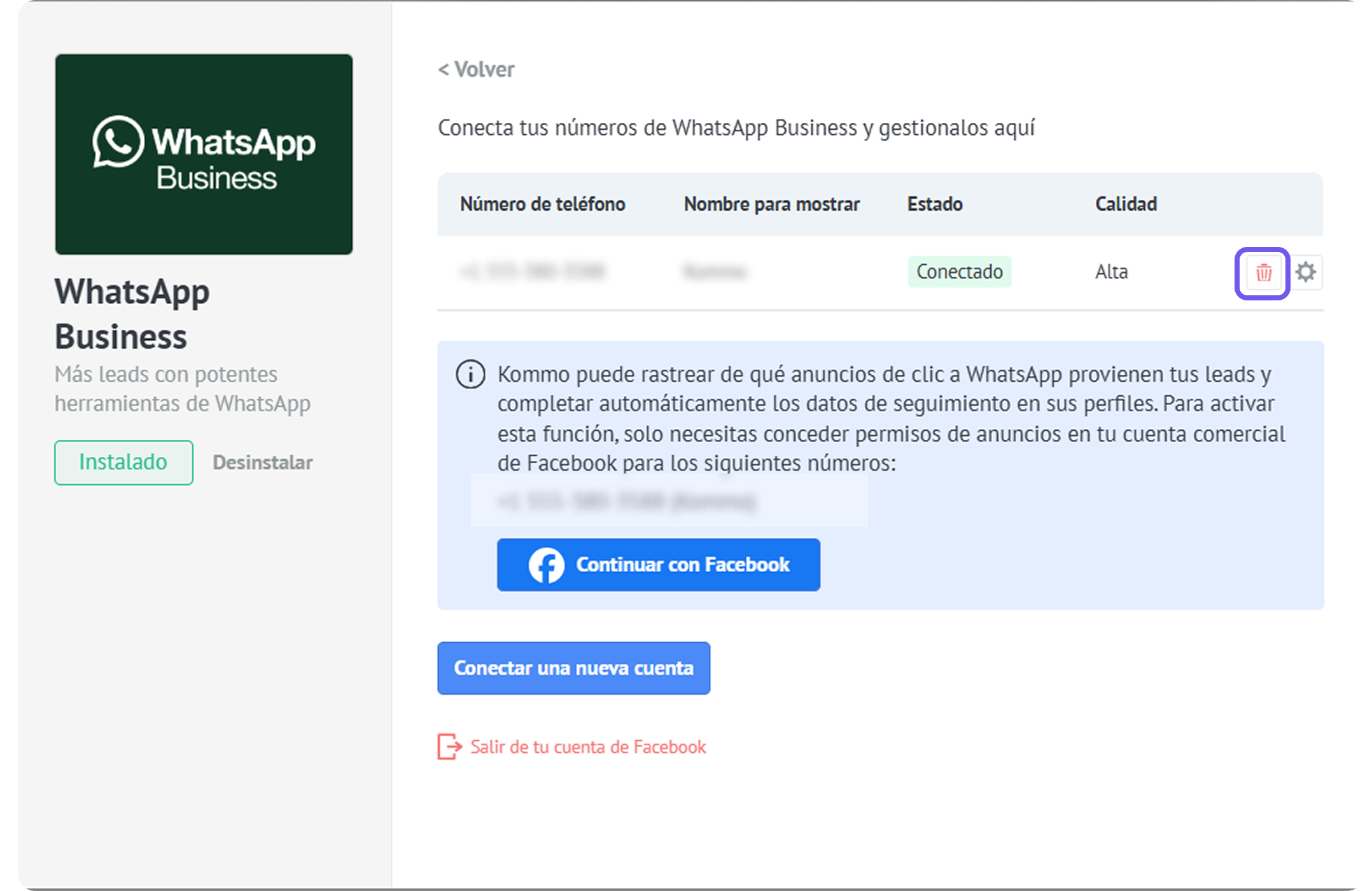The width and height of the screenshot is (1372, 891).
Task: Click Continuar con Facebook button
Action: click(x=658, y=565)
